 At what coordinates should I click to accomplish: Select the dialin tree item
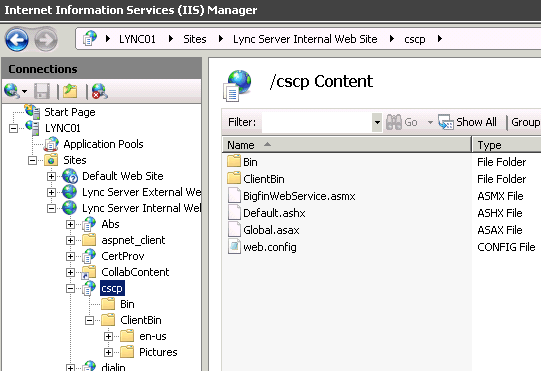113,367
